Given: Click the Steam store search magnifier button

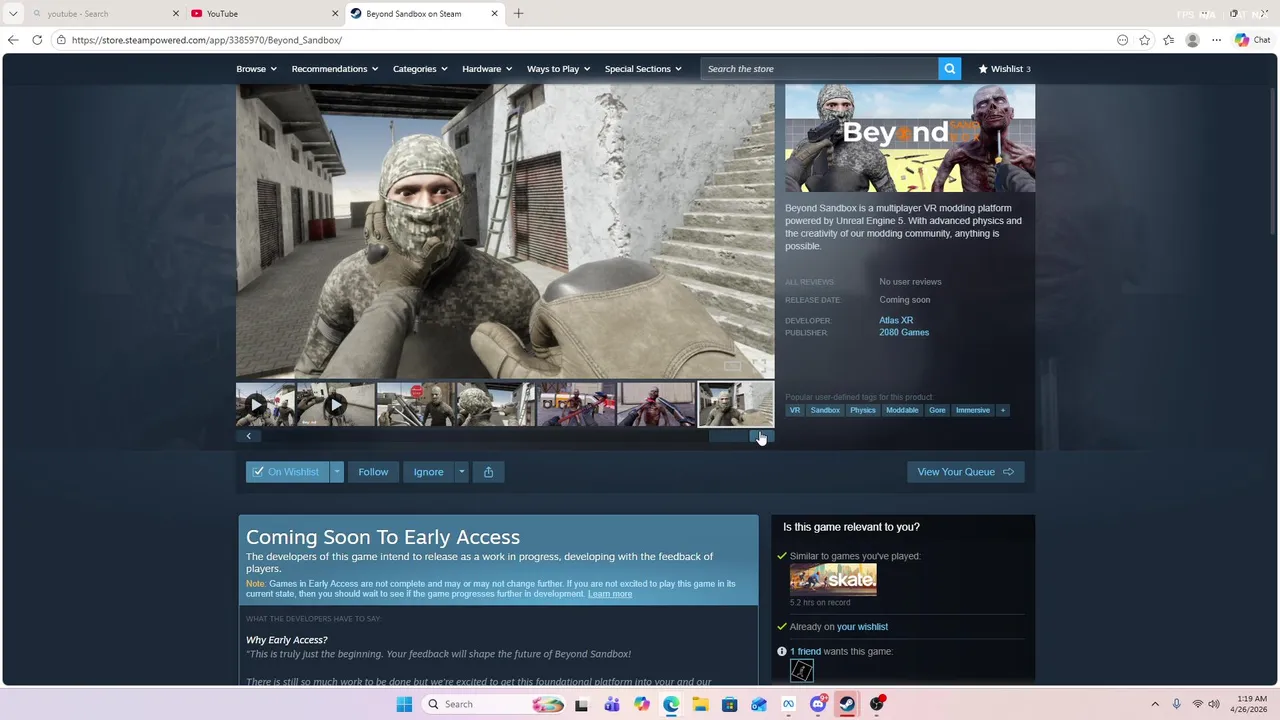Looking at the screenshot, I should pyautogui.click(x=950, y=69).
